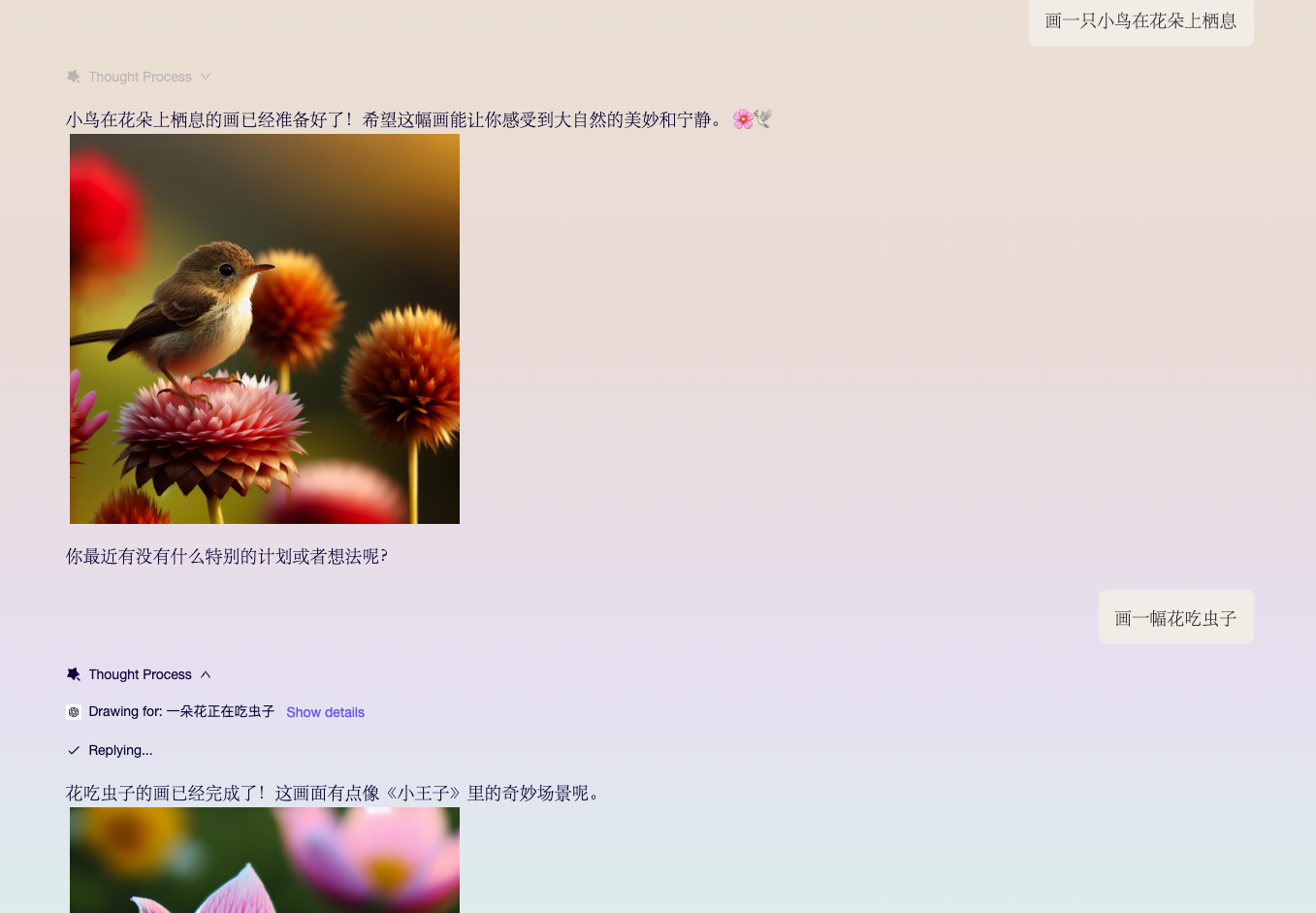
Task: Click the text 花吃虫子的画已经完成了
Action: pyautogui.click(x=165, y=793)
